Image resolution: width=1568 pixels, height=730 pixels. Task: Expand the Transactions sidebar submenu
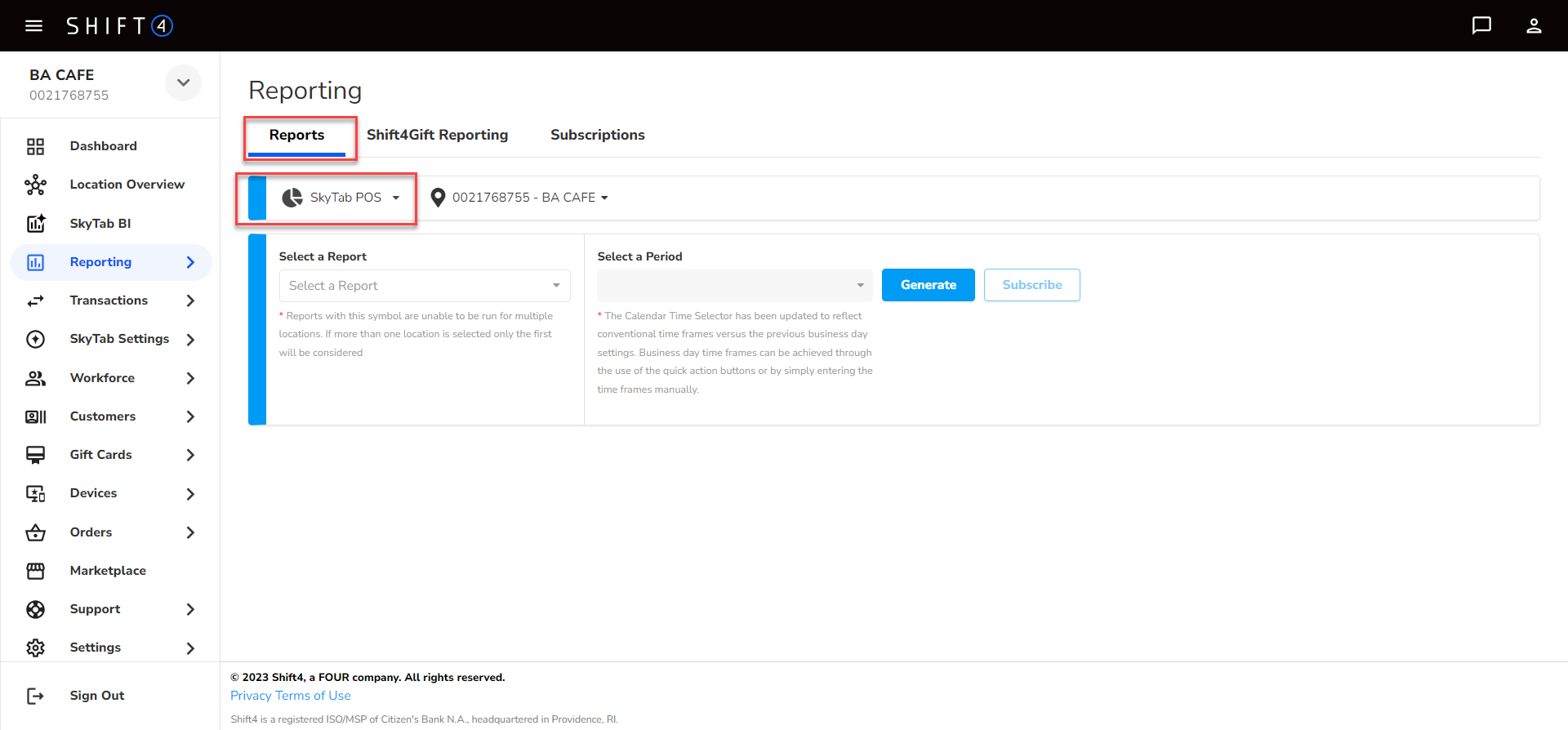point(190,300)
